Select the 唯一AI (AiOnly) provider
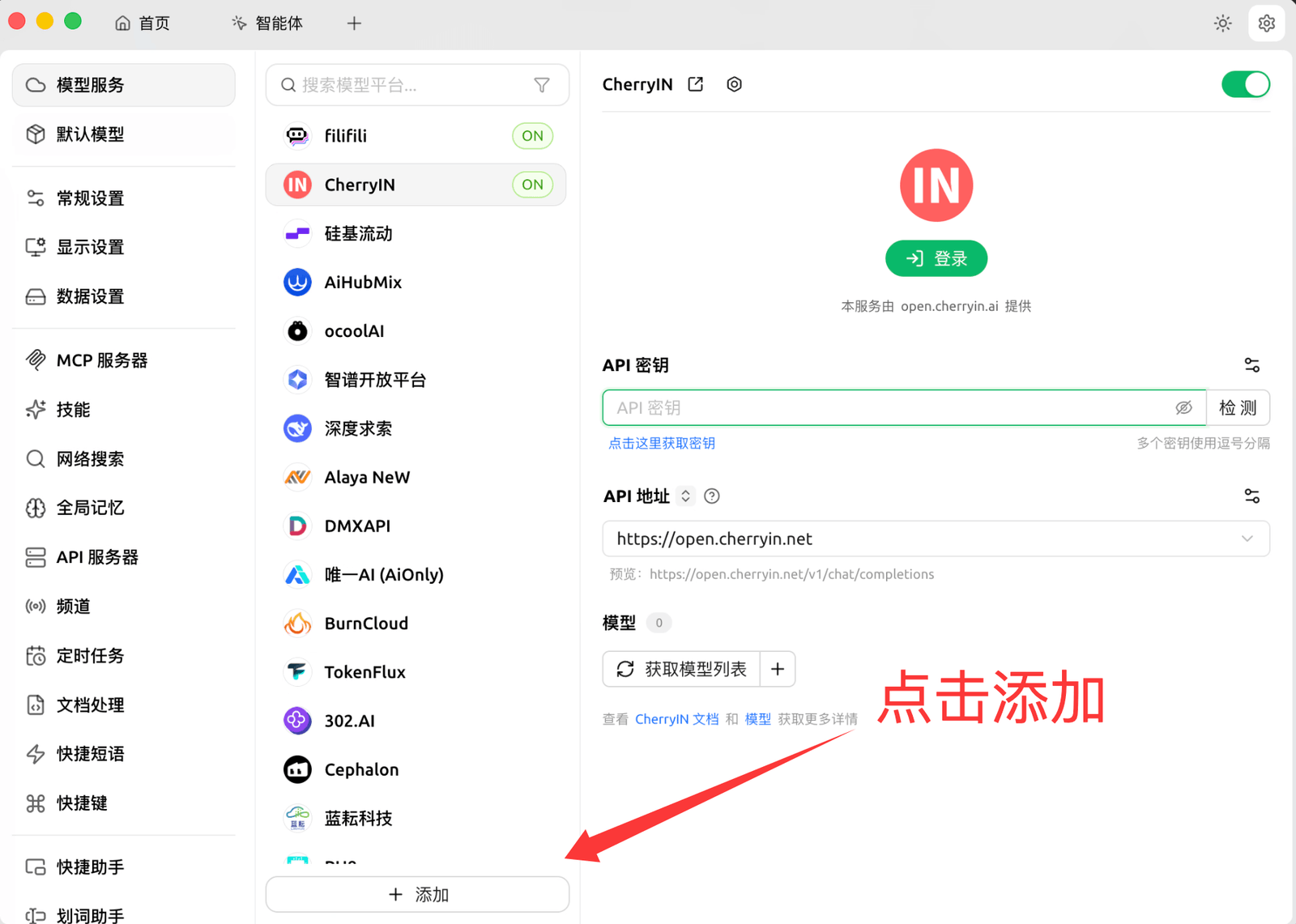Viewport: 1296px width, 924px height. click(416, 575)
